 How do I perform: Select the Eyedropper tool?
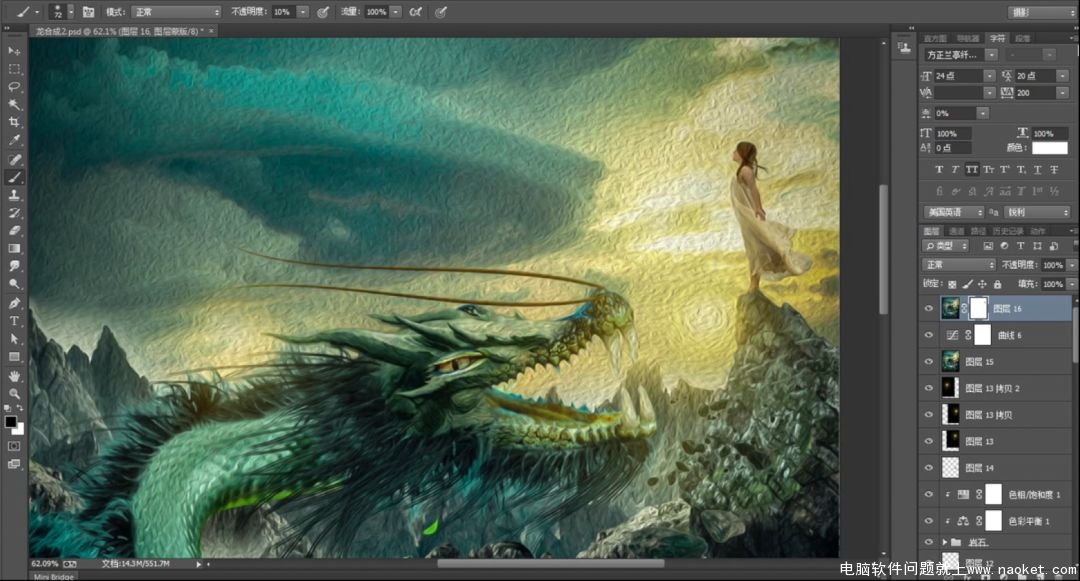14,140
